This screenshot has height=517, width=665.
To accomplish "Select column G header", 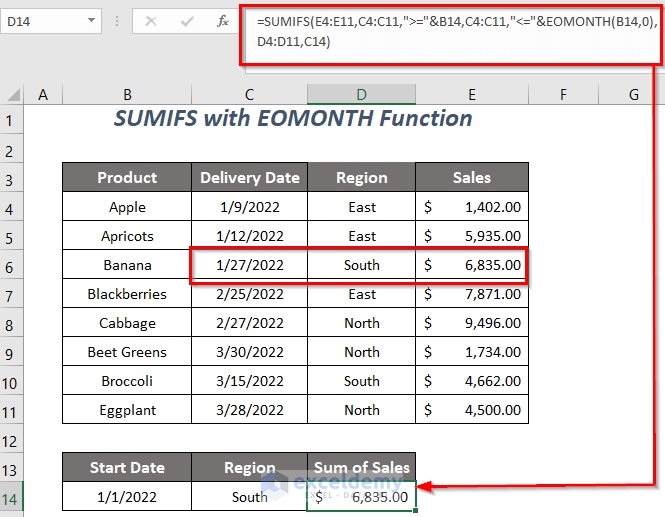I will pyautogui.click(x=633, y=94).
